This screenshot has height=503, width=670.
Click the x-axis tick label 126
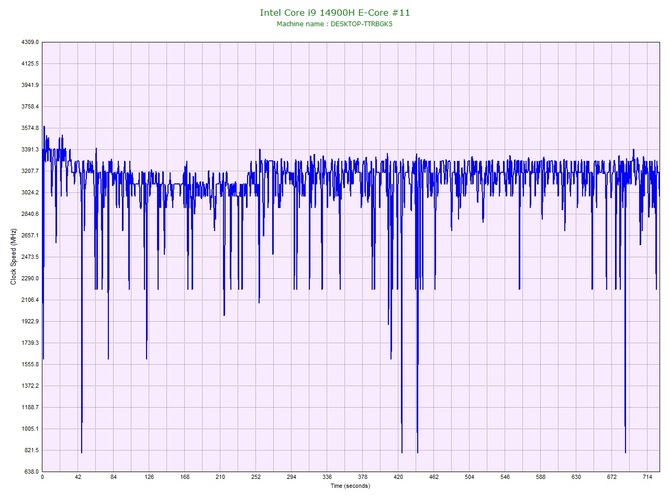pyautogui.click(x=149, y=477)
